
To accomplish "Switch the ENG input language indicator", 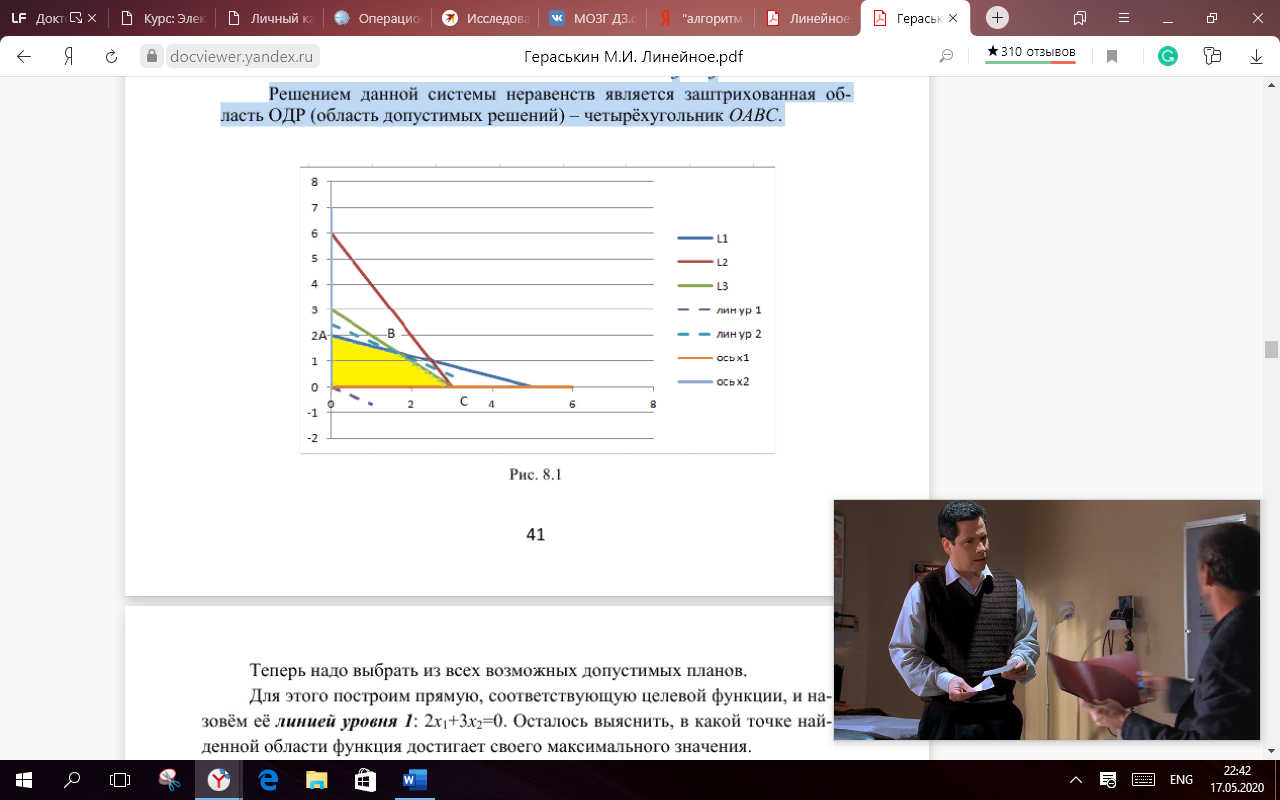I will click(1181, 779).
